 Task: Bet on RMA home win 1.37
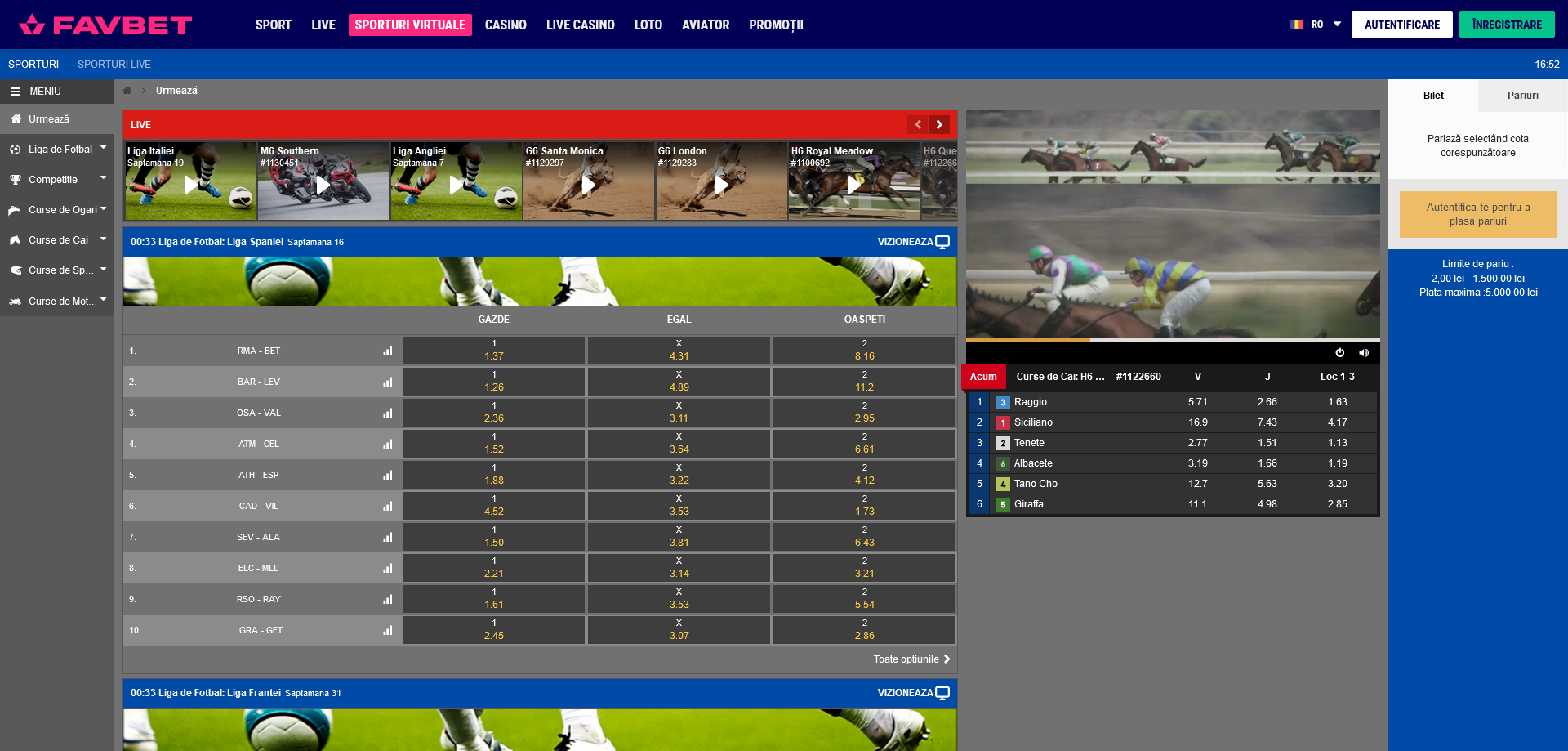coord(493,351)
